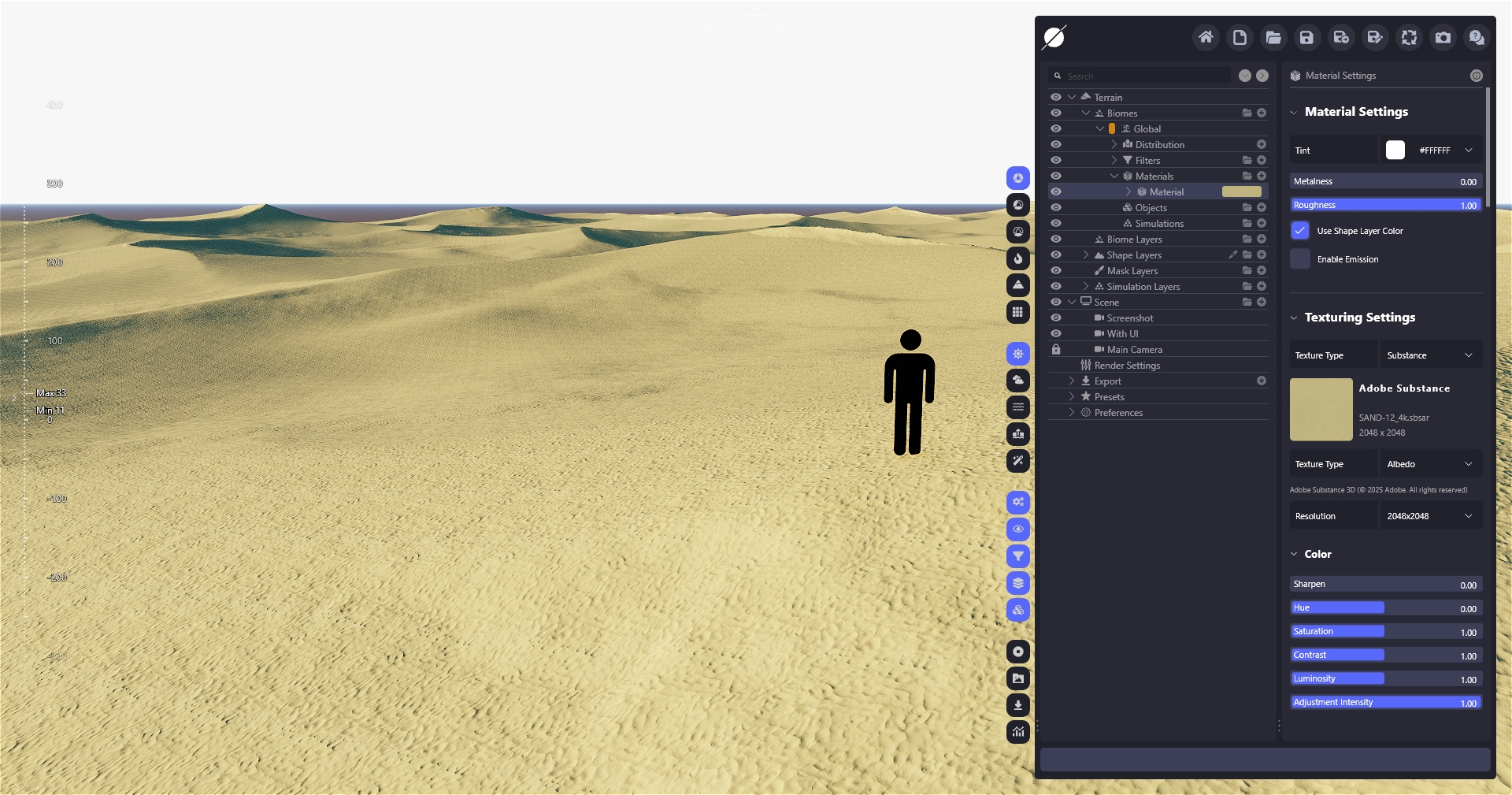Image resolution: width=1512 pixels, height=795 pixels.
Task: Expand the Presets tree node
Action: [1072, 396]
